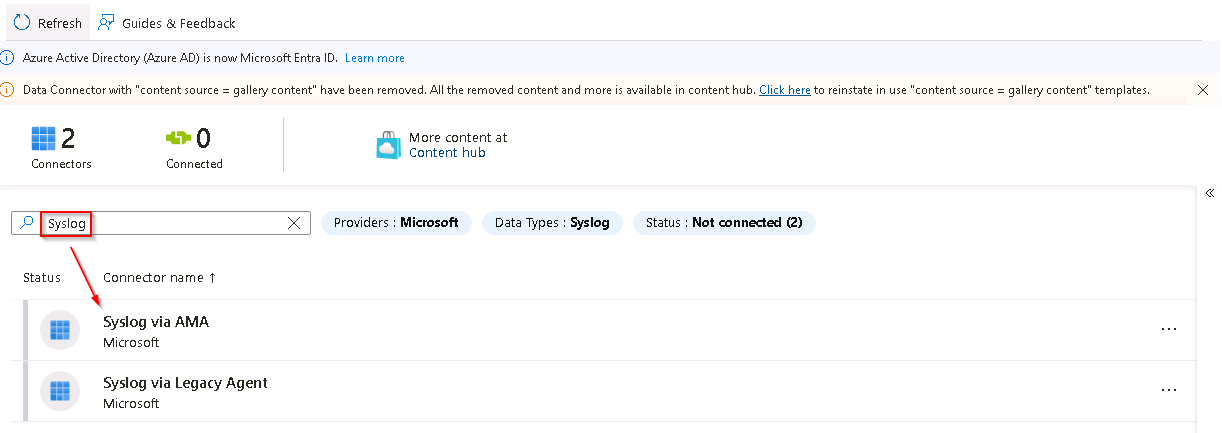The height and width of the screenshot is (433, 1222).
Task: Open Guides & Feedback
Action: coord(166,22)
